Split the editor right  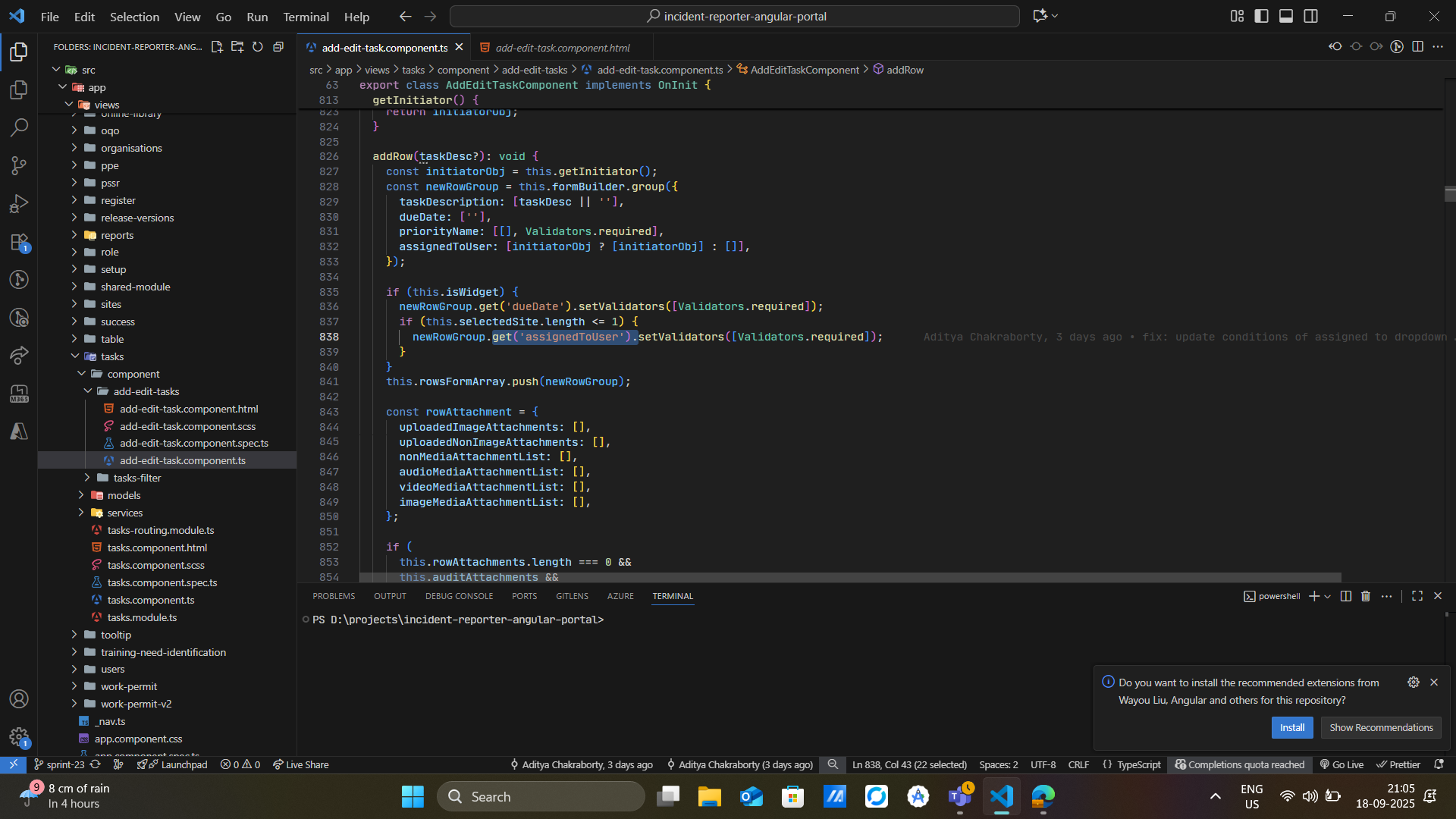[x=1417, y=47]
